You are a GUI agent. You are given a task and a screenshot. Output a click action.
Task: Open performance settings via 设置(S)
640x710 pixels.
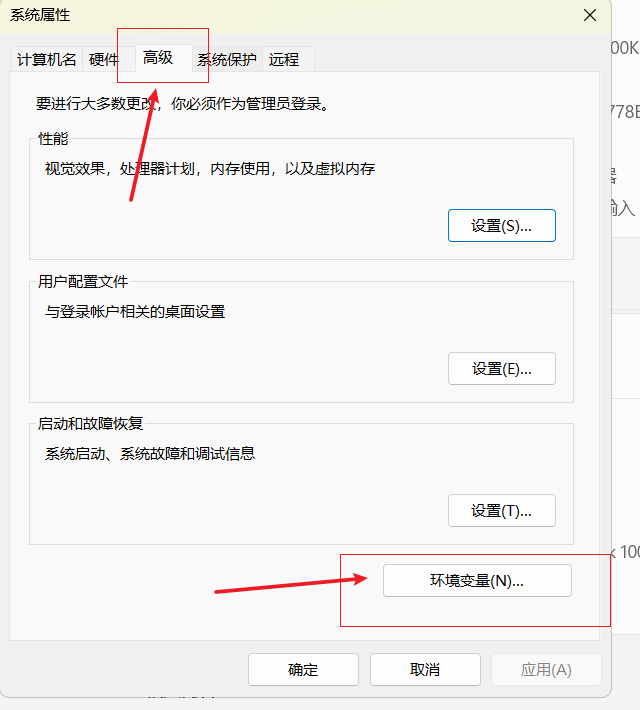point(502,225)
